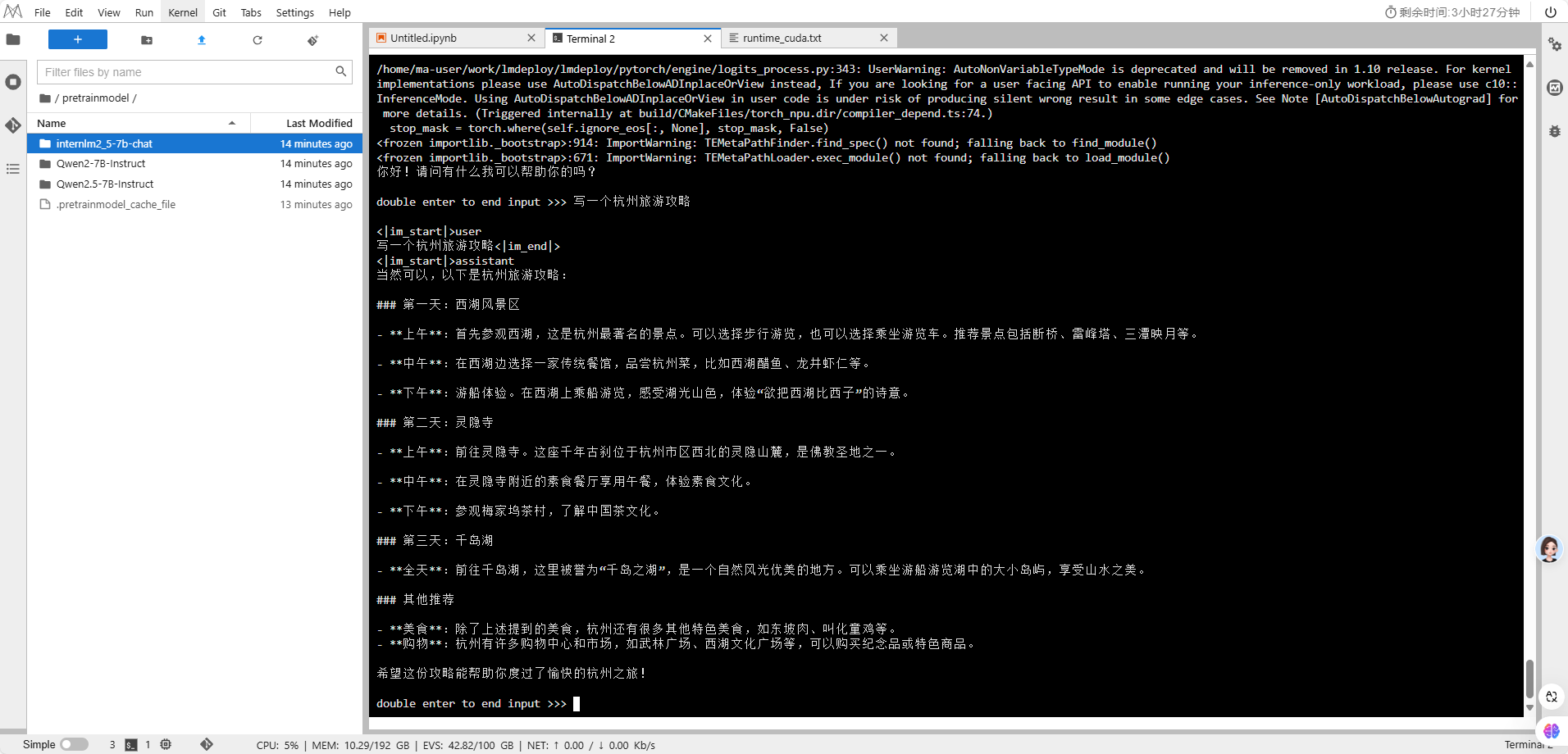Select the .pretrainmodel_cache_file entry
This screenshot has width=1568, height=754.
point(195,205)
